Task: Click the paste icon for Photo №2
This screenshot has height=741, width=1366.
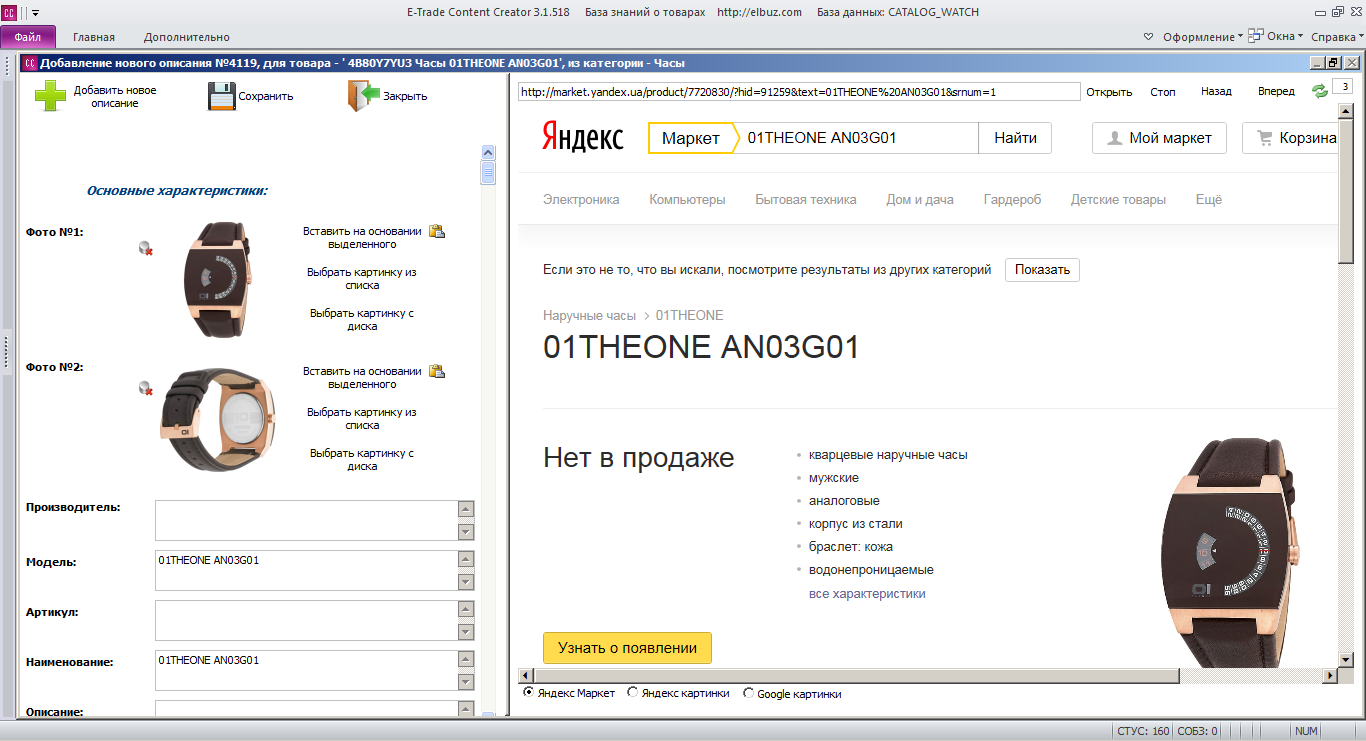Action: point(437,371)
